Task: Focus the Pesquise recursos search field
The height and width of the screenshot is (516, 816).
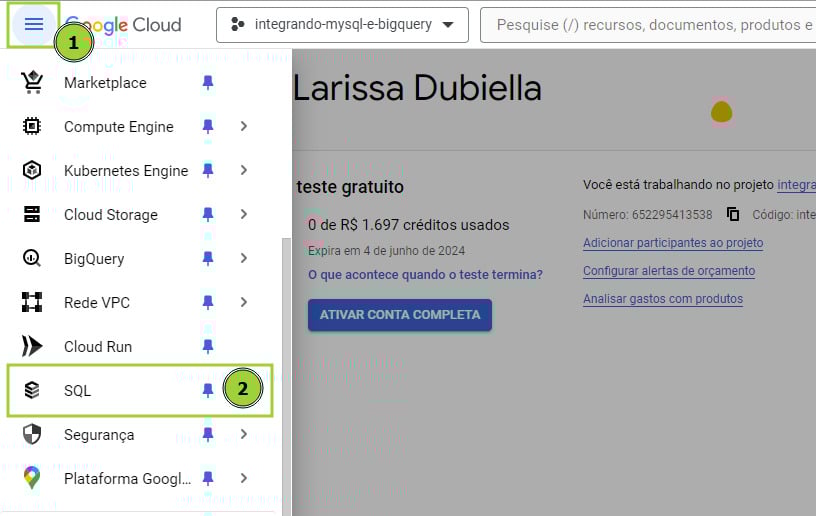Action: click(x=648, y=24)
